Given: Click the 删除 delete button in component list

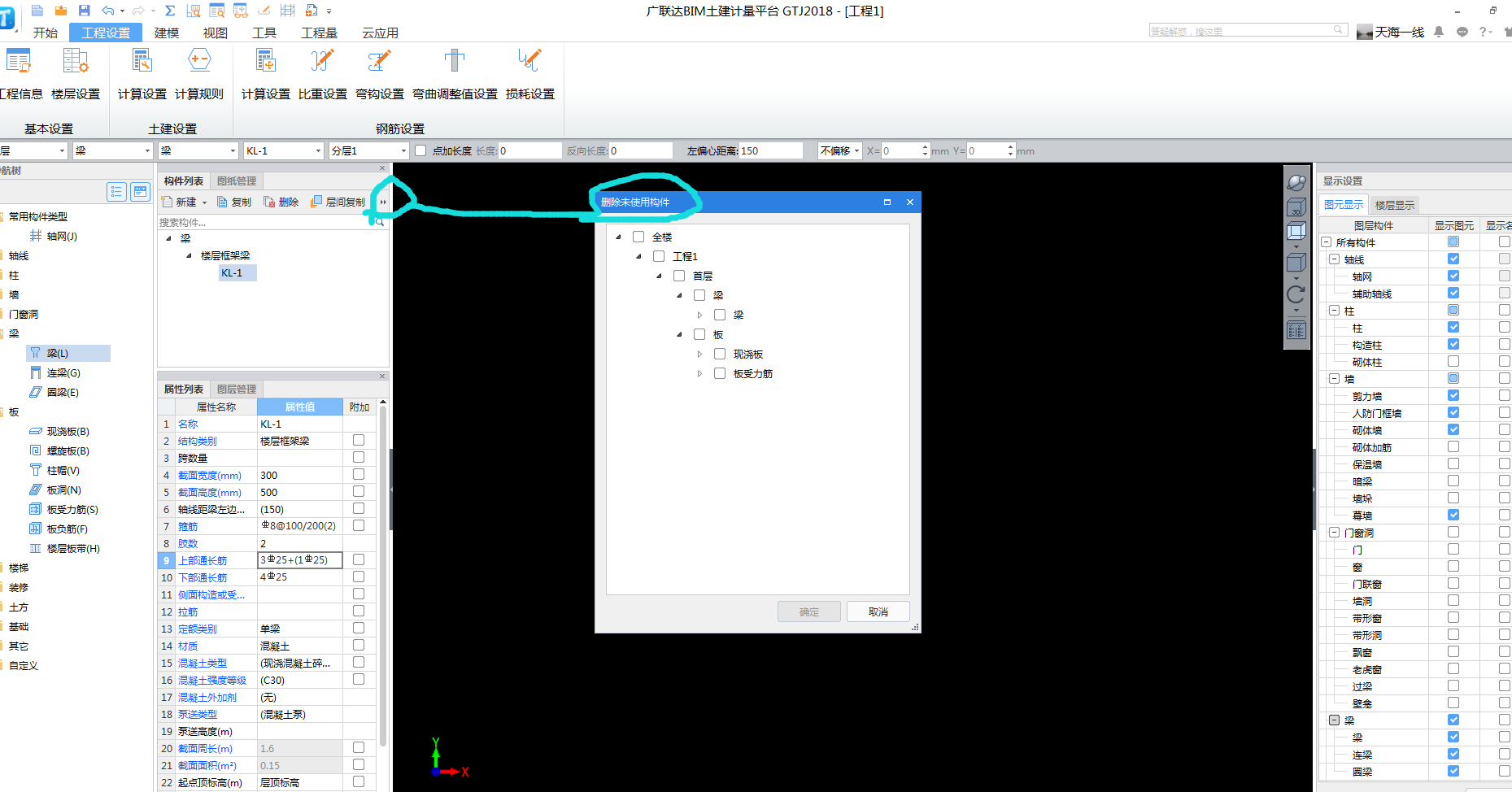Looking at the screenshot, I should point(281,202).
